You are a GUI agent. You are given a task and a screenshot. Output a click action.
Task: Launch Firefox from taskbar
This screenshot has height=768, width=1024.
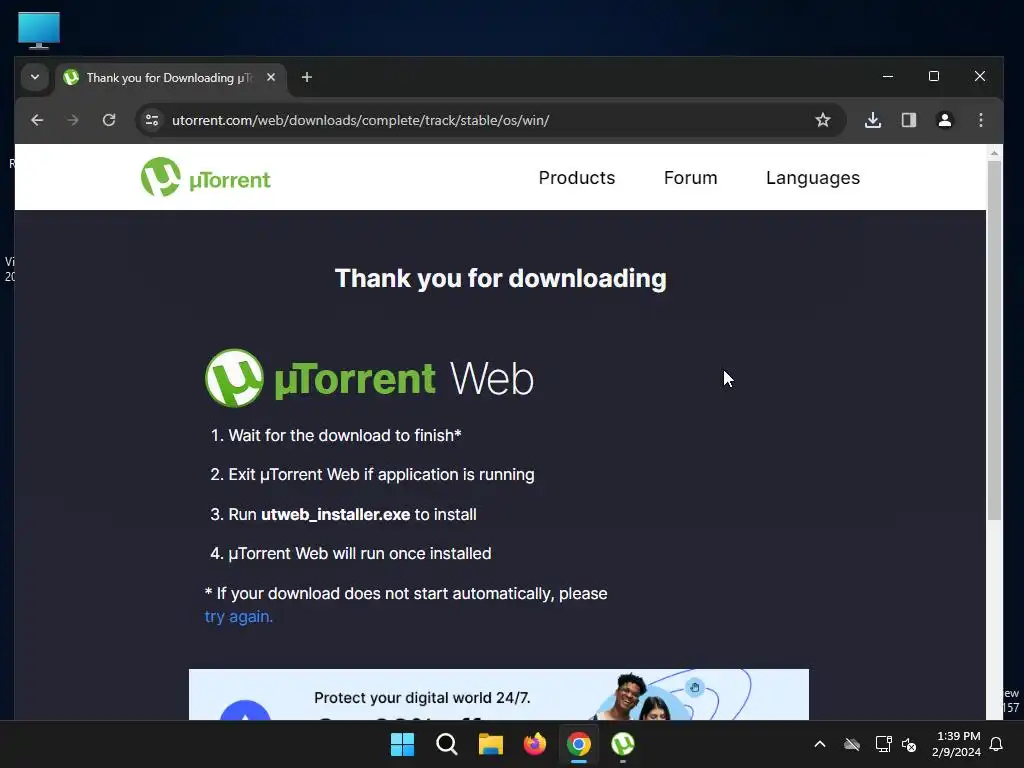535,744
